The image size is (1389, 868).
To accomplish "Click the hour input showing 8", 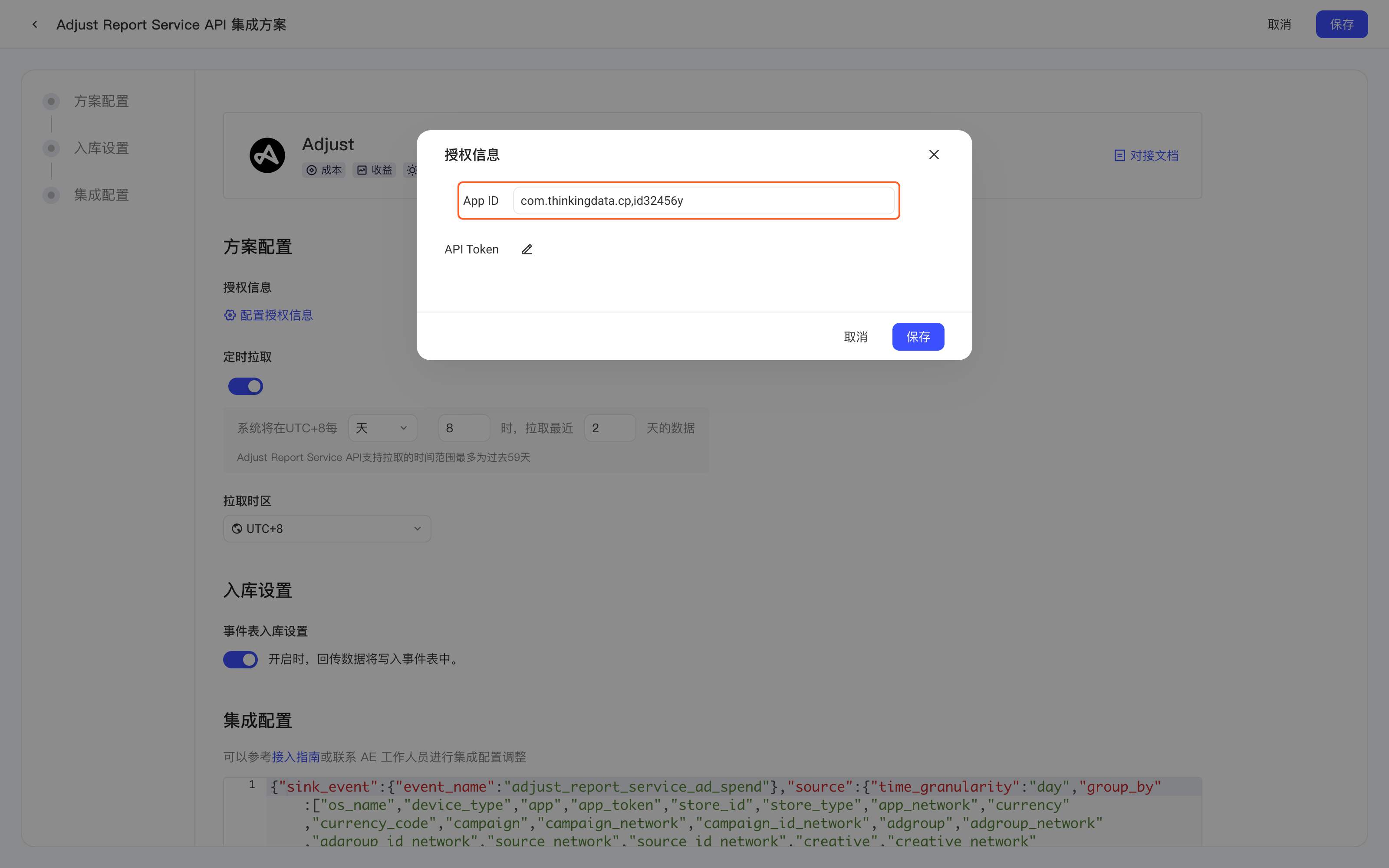I will point(464,427).
